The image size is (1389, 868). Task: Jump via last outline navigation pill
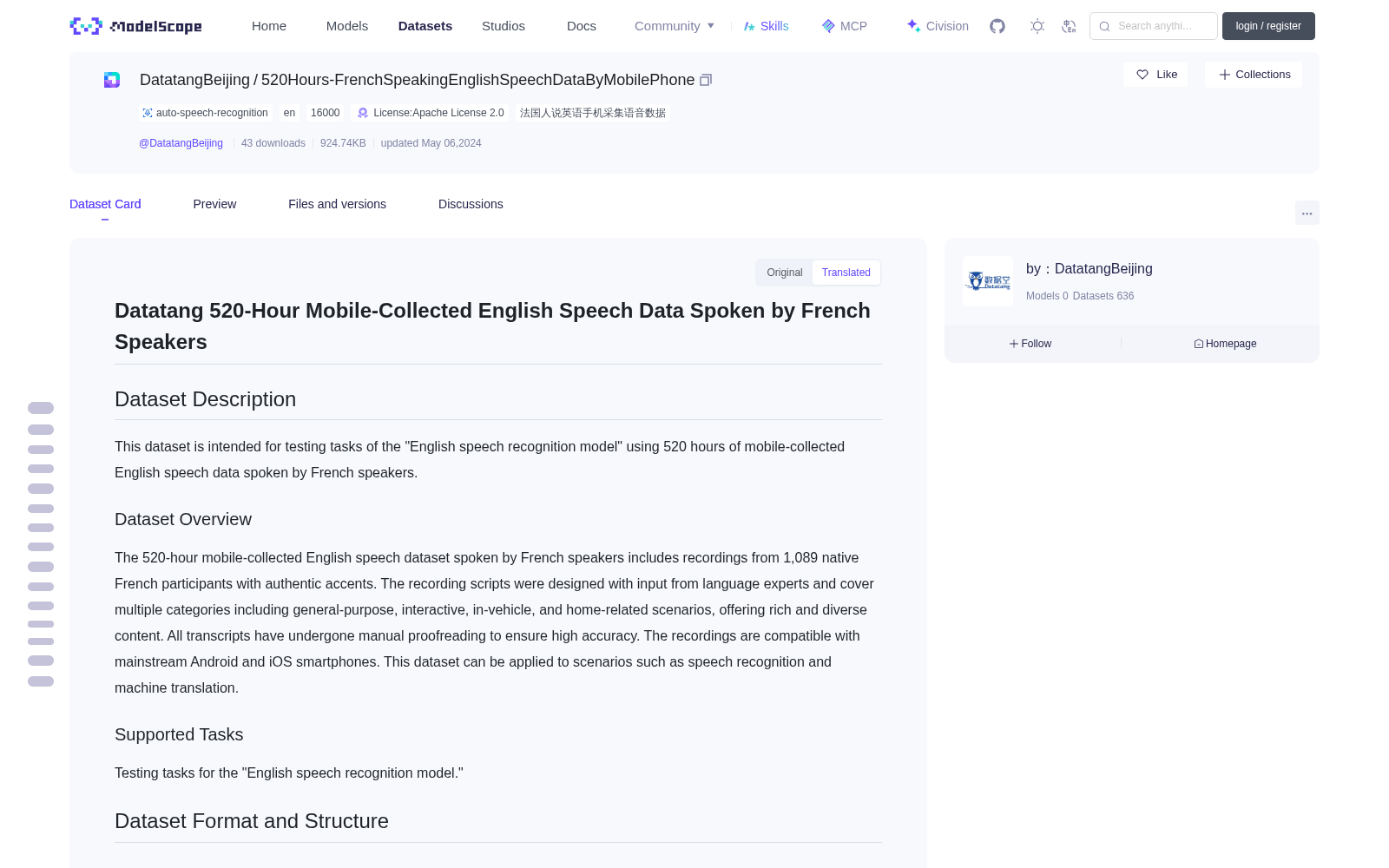41,681
